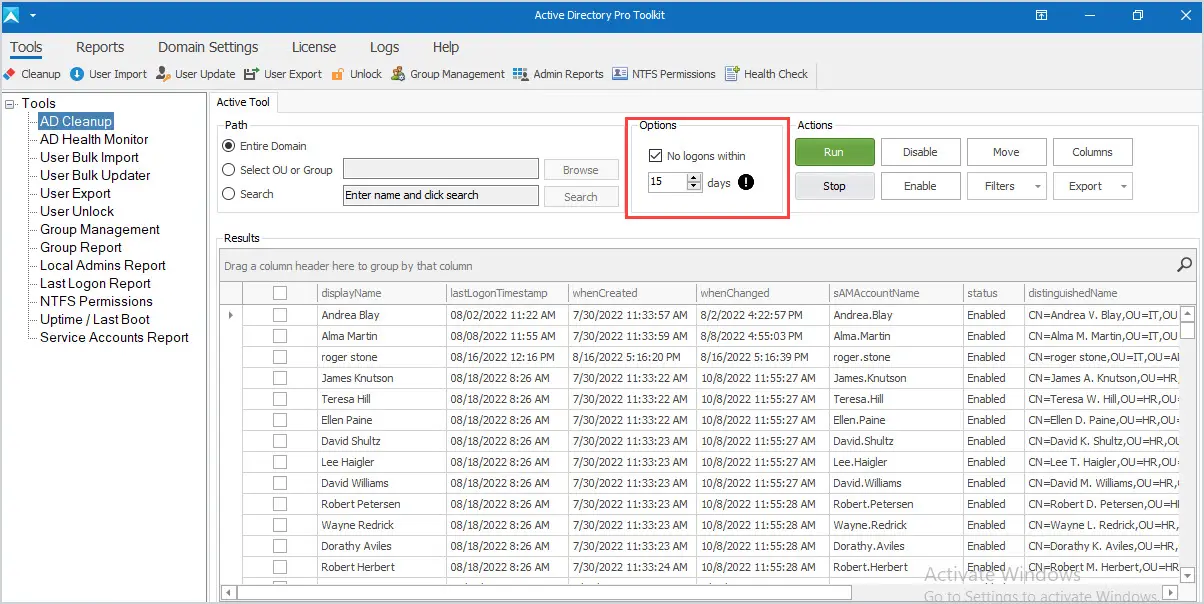Sort by the lastLogonTimestamp column header
Screen dimensions: 1204x604
506,293
